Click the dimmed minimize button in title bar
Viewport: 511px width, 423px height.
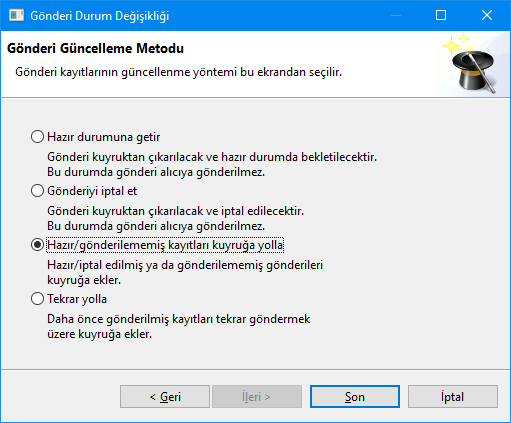click(396, 15)
